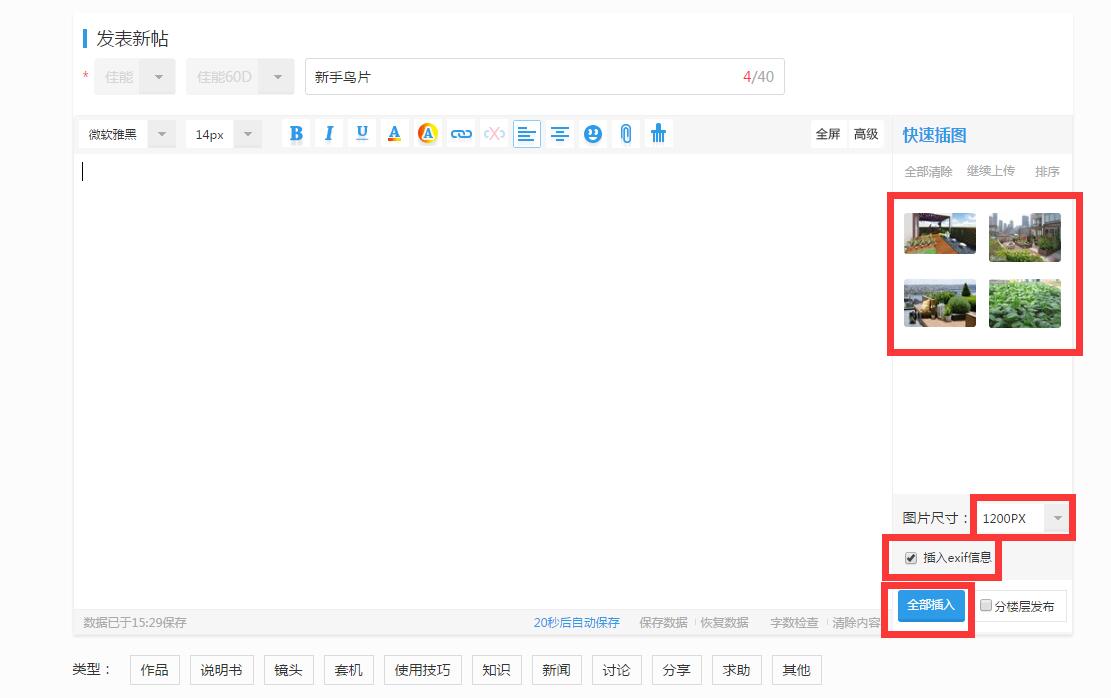Viewport: 1111px width, 698px height.
Task: Click the attachment paperclip icon
Action: (x=626, y=133)
